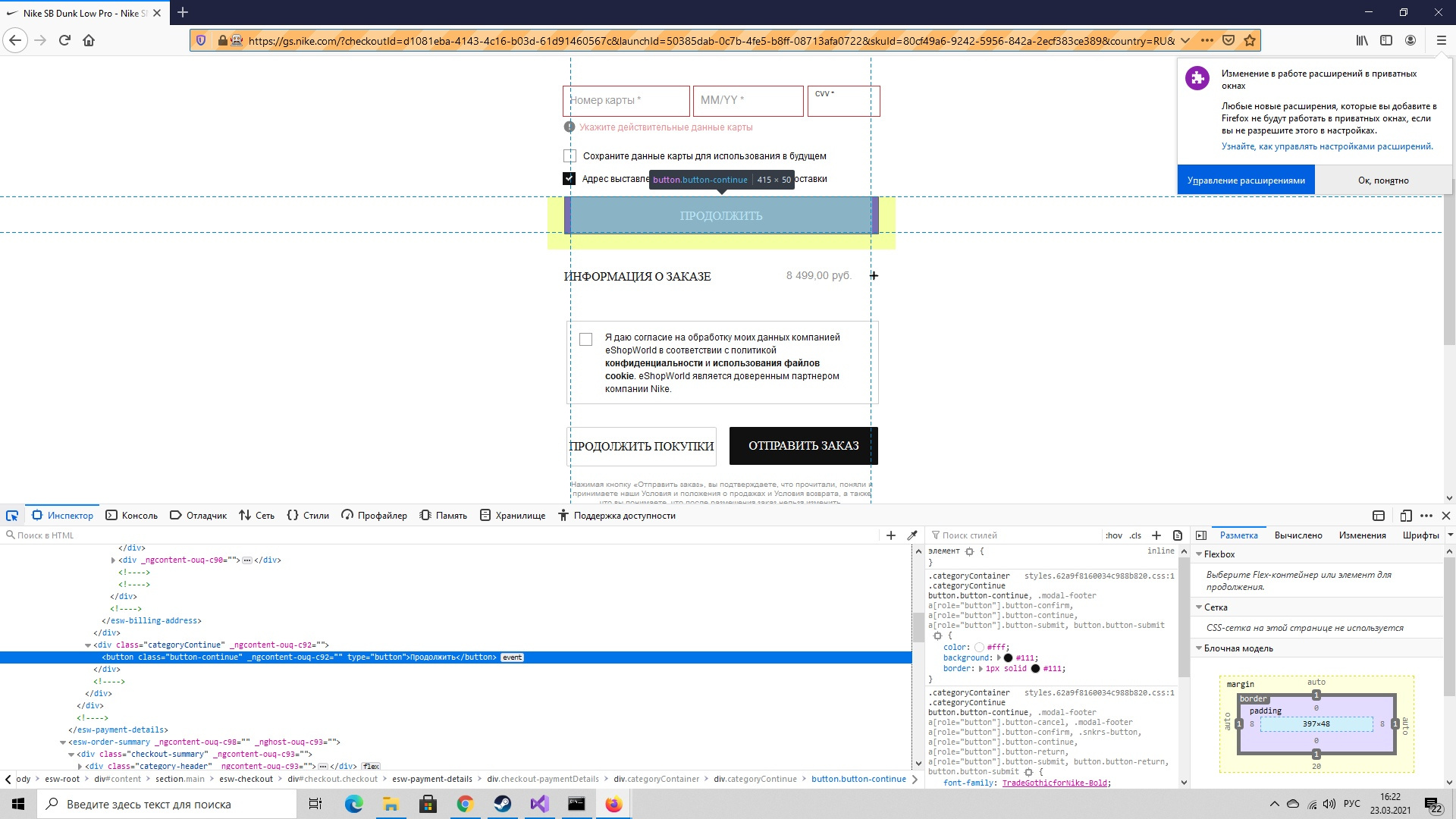Collapse the Flexbox section
Viewport: 1456px width, 819px height.
pyautogui.click(x=1199, y=554)
